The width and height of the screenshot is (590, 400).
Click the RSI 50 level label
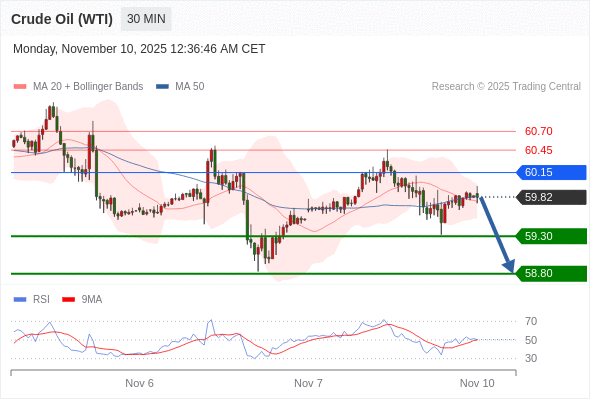click(x=531, y=340)
